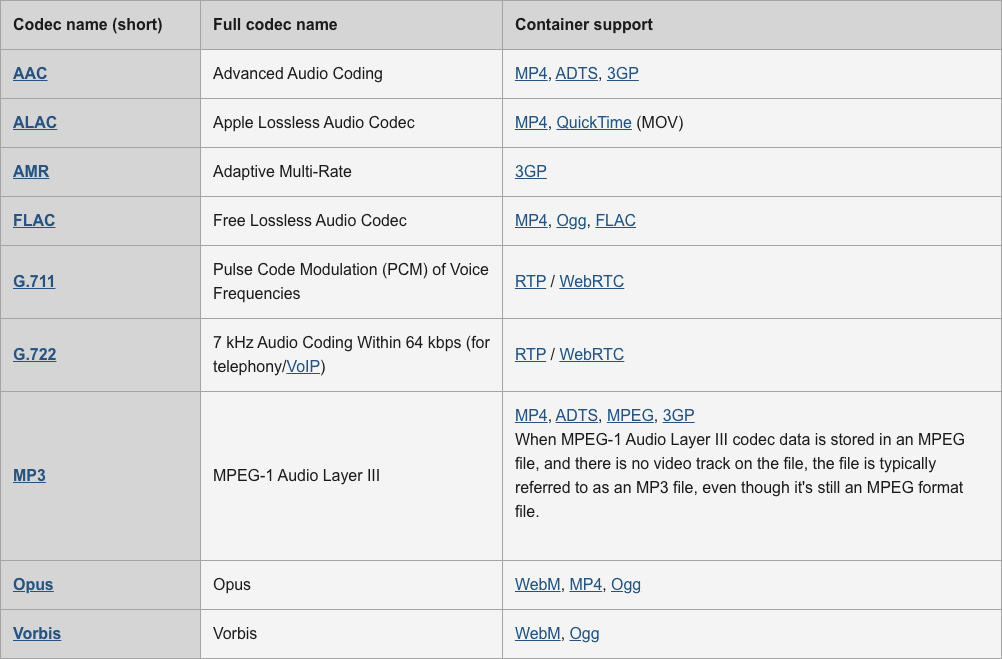Open the Opus codec link
This screenshot has height=659, width=1002.
(x=33, y=585)
